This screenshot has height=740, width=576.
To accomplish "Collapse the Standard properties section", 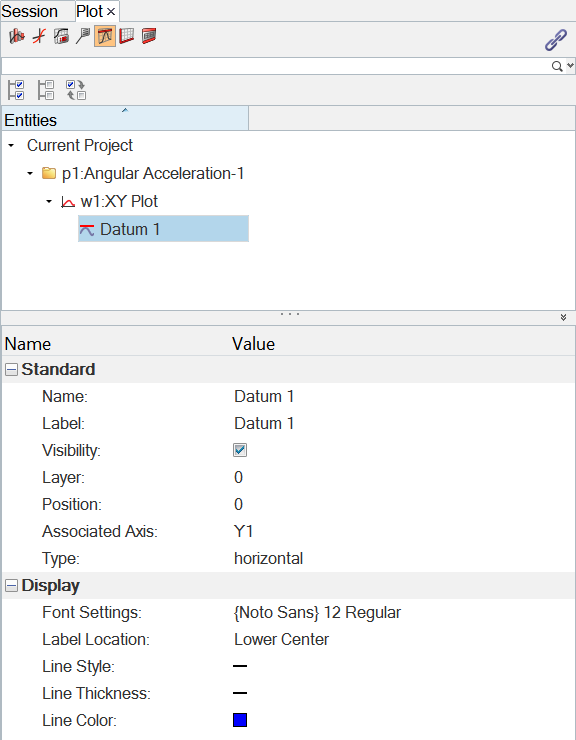I will coord(11,370).
